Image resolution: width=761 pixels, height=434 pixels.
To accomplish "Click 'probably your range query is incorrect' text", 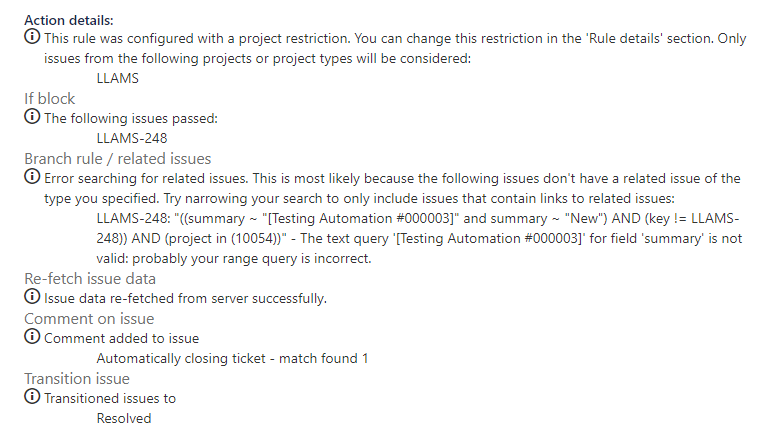I will pos(251,258).
